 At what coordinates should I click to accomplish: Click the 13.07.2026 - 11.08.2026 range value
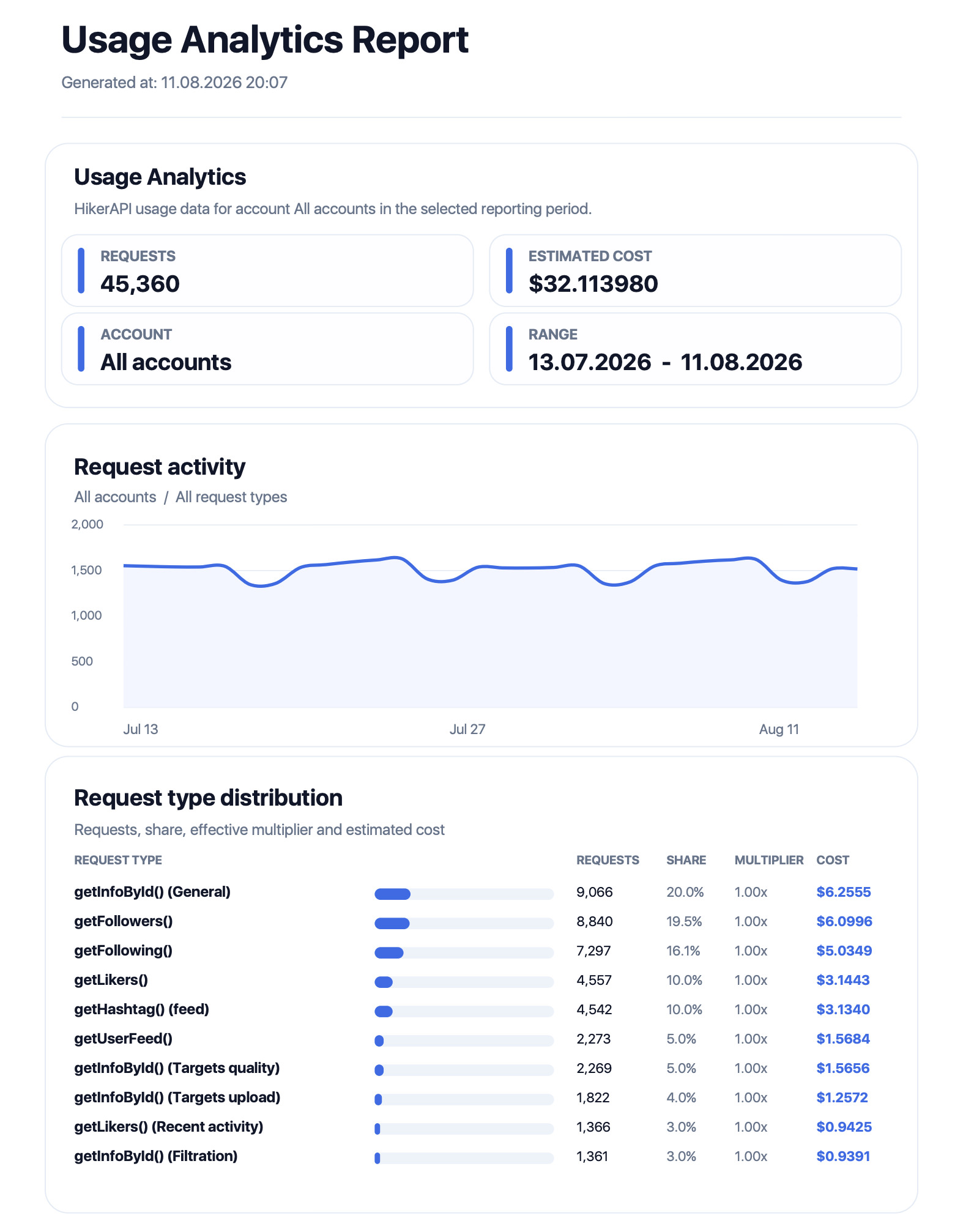pyautogui.click(x=665, y=362)
